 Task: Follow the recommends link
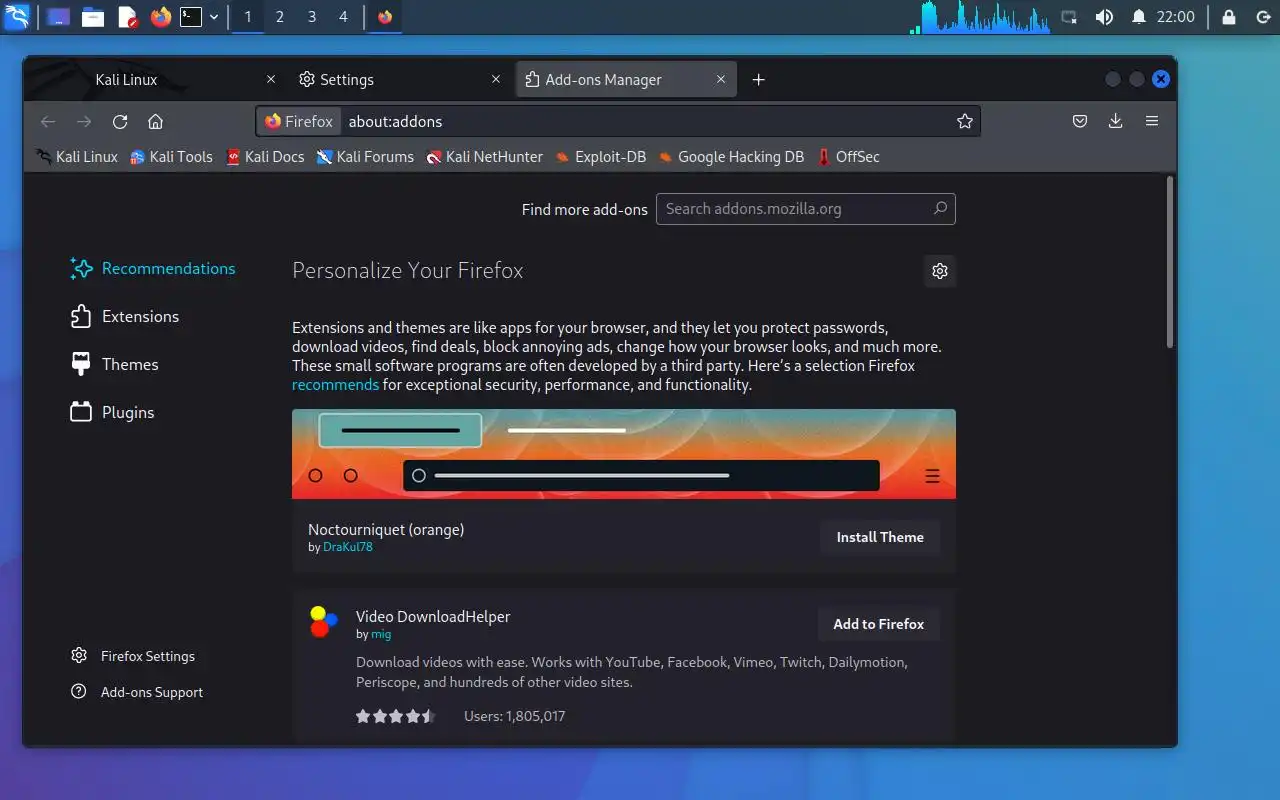335,385
